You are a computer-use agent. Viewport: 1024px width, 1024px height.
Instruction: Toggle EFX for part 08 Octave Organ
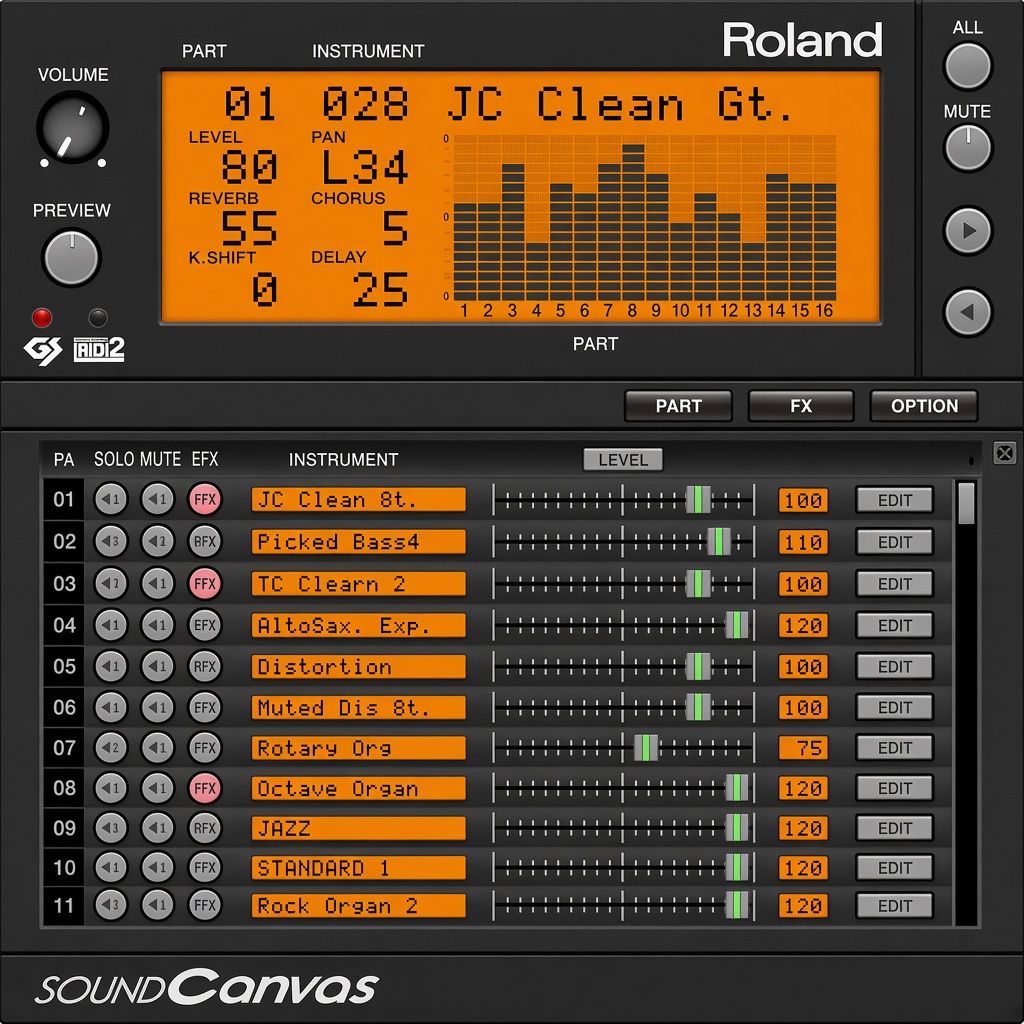(205, 788)
